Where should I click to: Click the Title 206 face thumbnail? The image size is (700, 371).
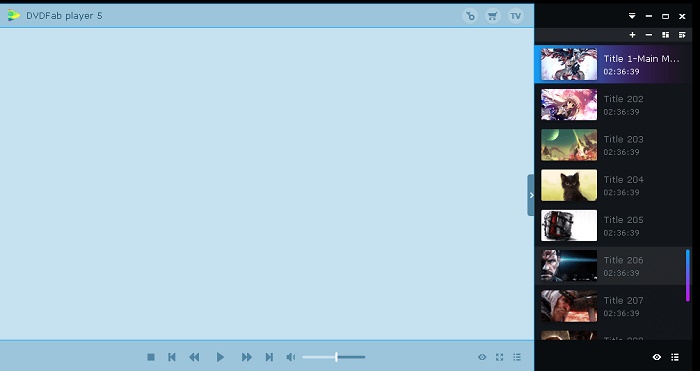coord(569,266)
